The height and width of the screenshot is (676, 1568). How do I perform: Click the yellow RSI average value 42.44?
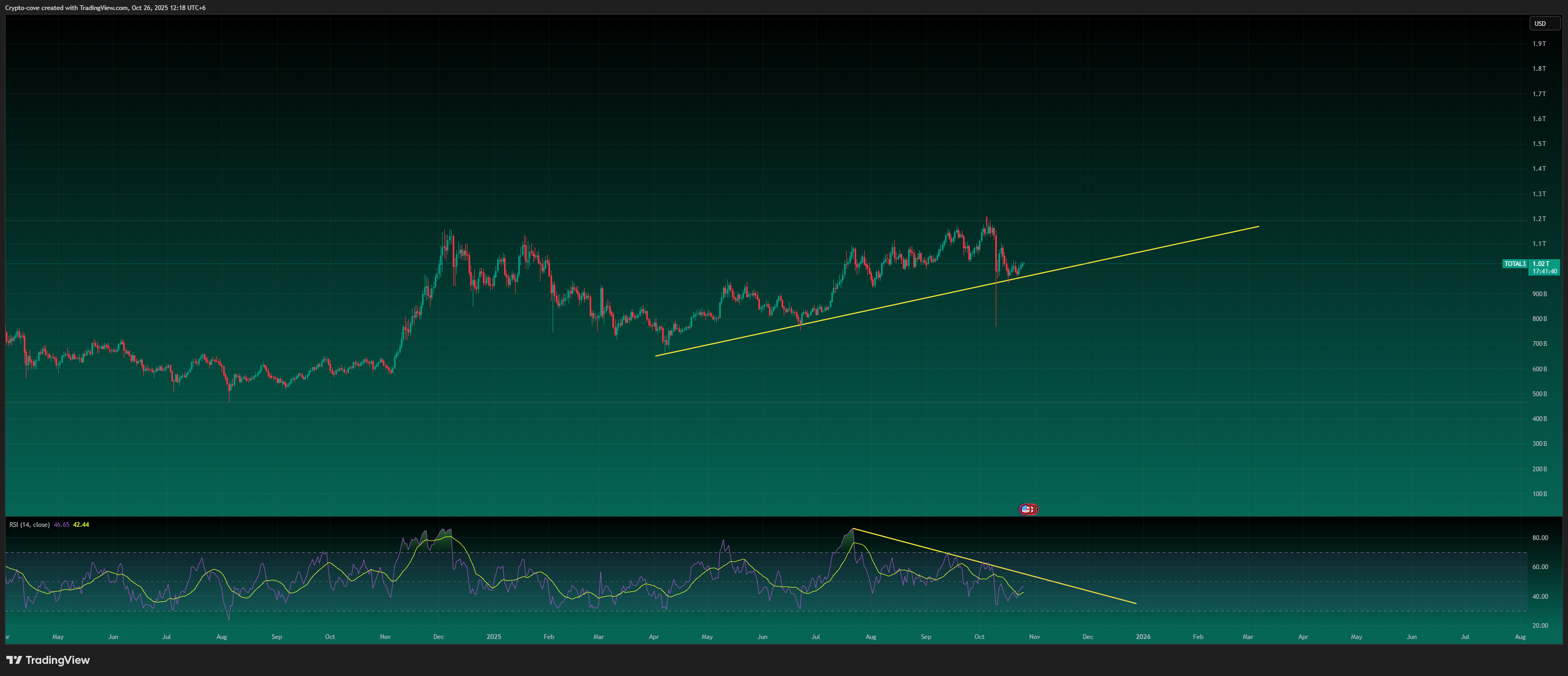tap(81, 524)
